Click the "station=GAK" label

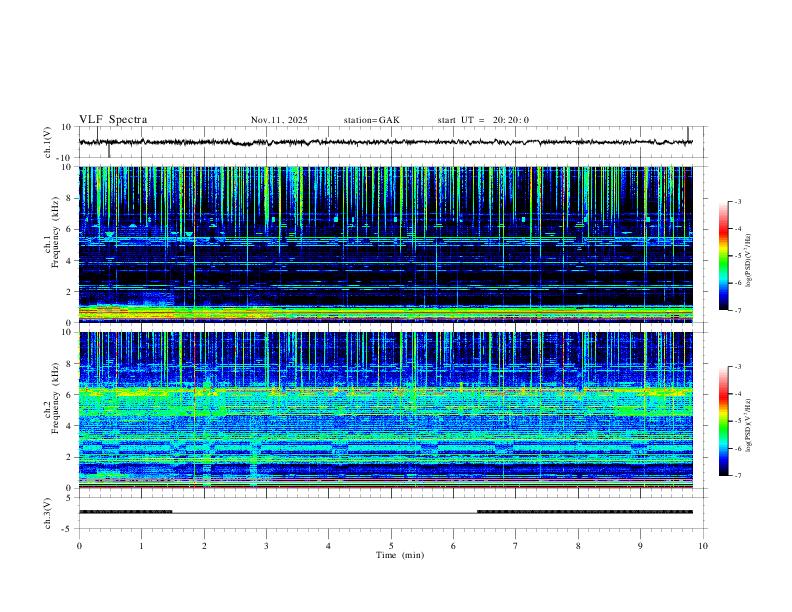tap(371, 120)
